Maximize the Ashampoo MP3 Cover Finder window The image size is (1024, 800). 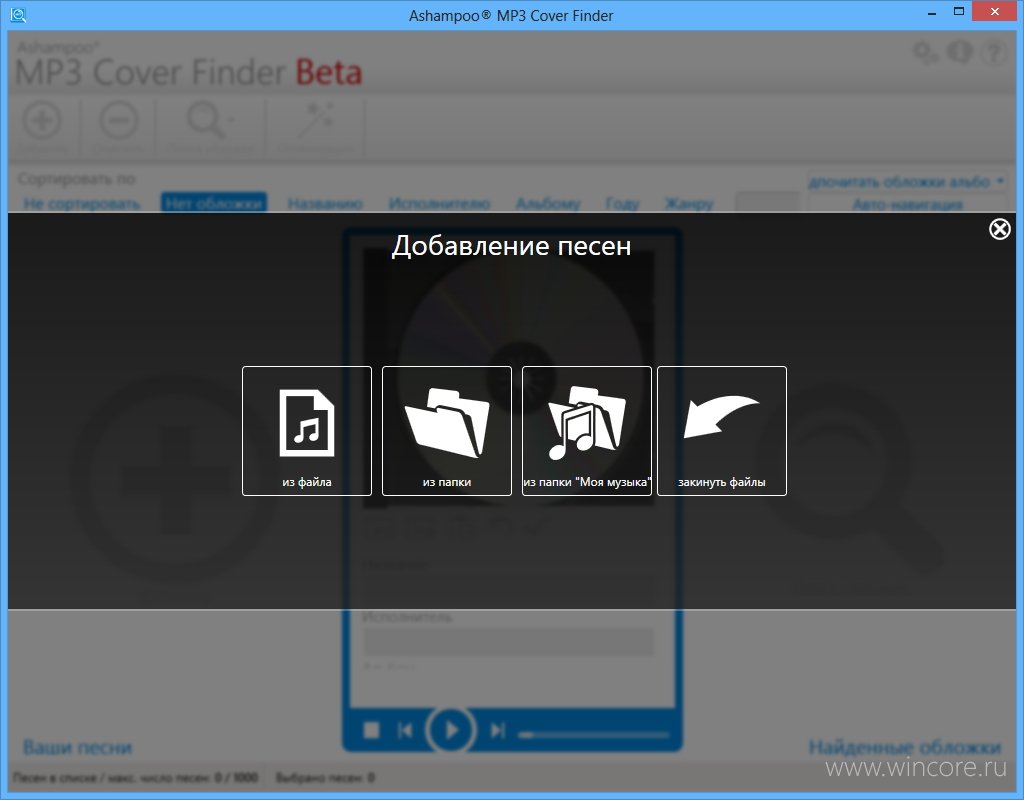959,12
